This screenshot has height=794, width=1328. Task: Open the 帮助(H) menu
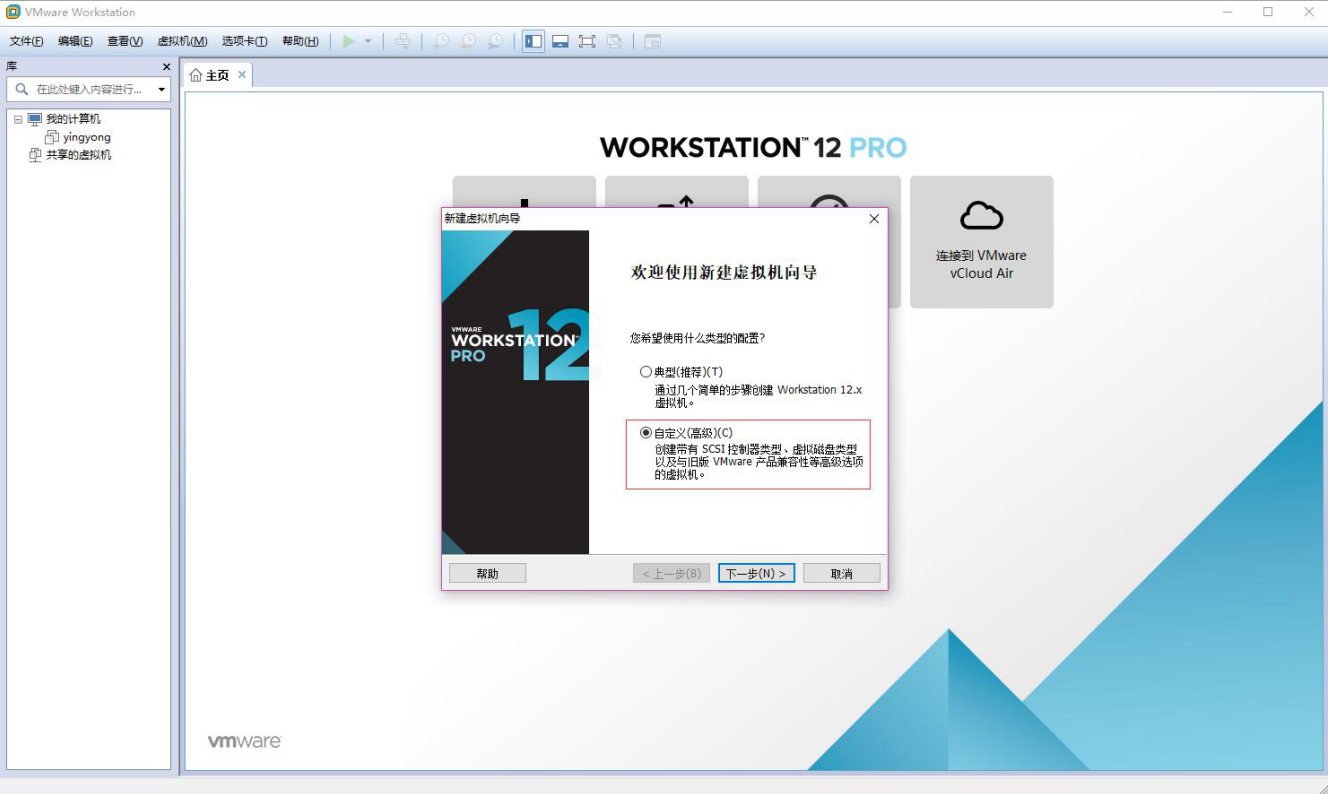point(300,41)
